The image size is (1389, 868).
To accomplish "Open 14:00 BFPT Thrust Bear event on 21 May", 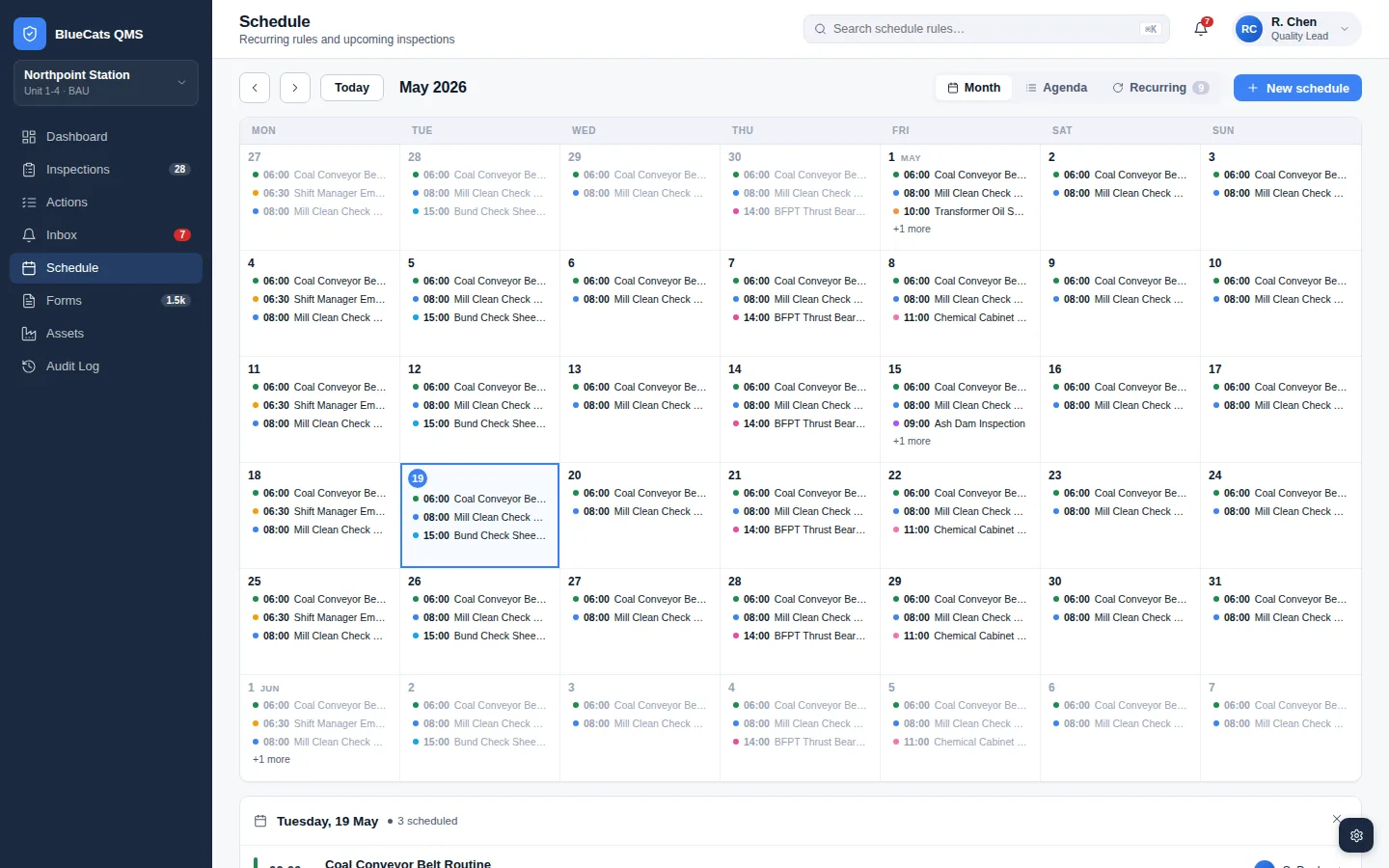I will [800, 529].
